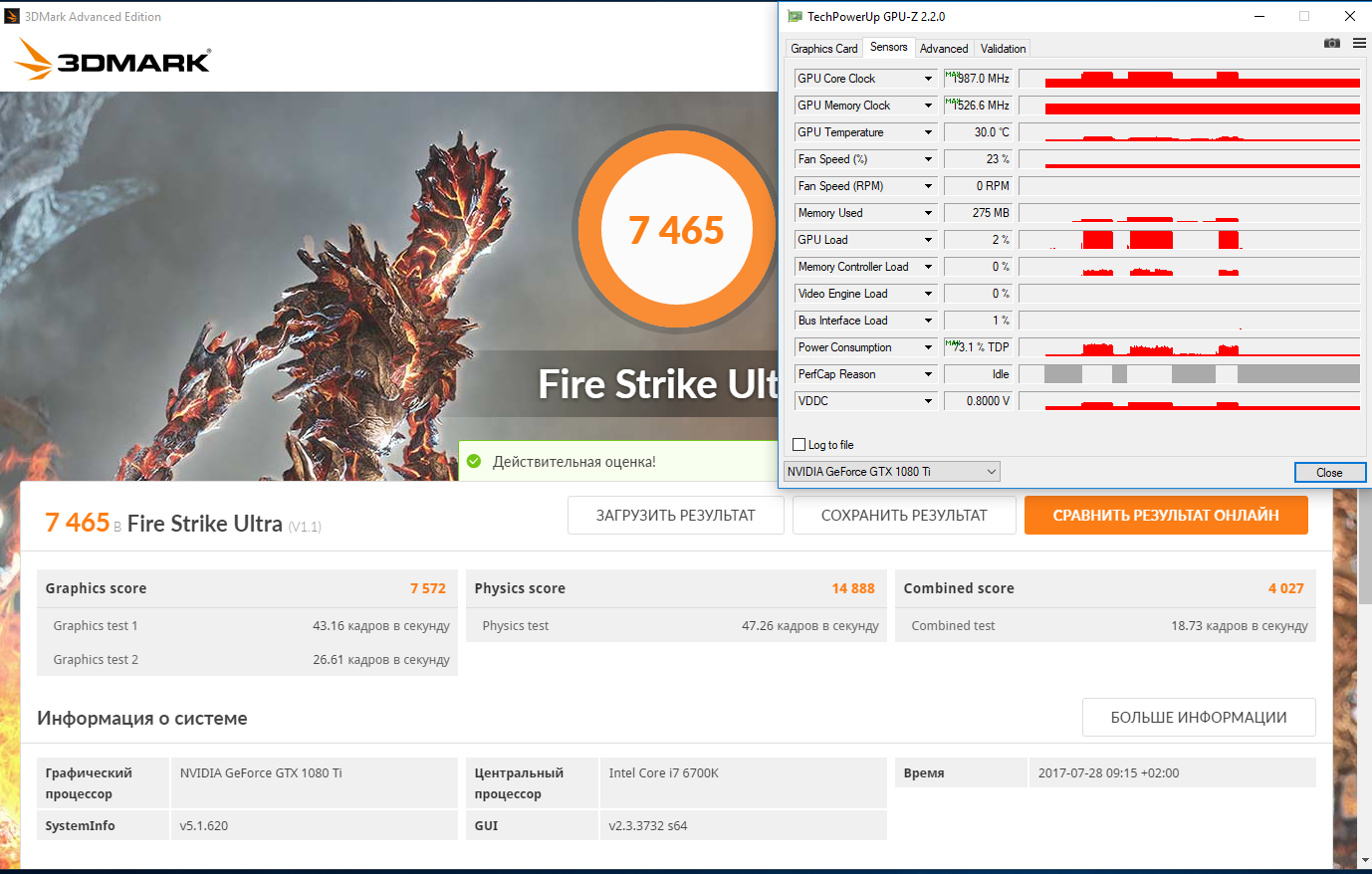The image size is (1372, 874).
Task: Click the SystemInfo version v5.1.620
Action: coord(204,826)
